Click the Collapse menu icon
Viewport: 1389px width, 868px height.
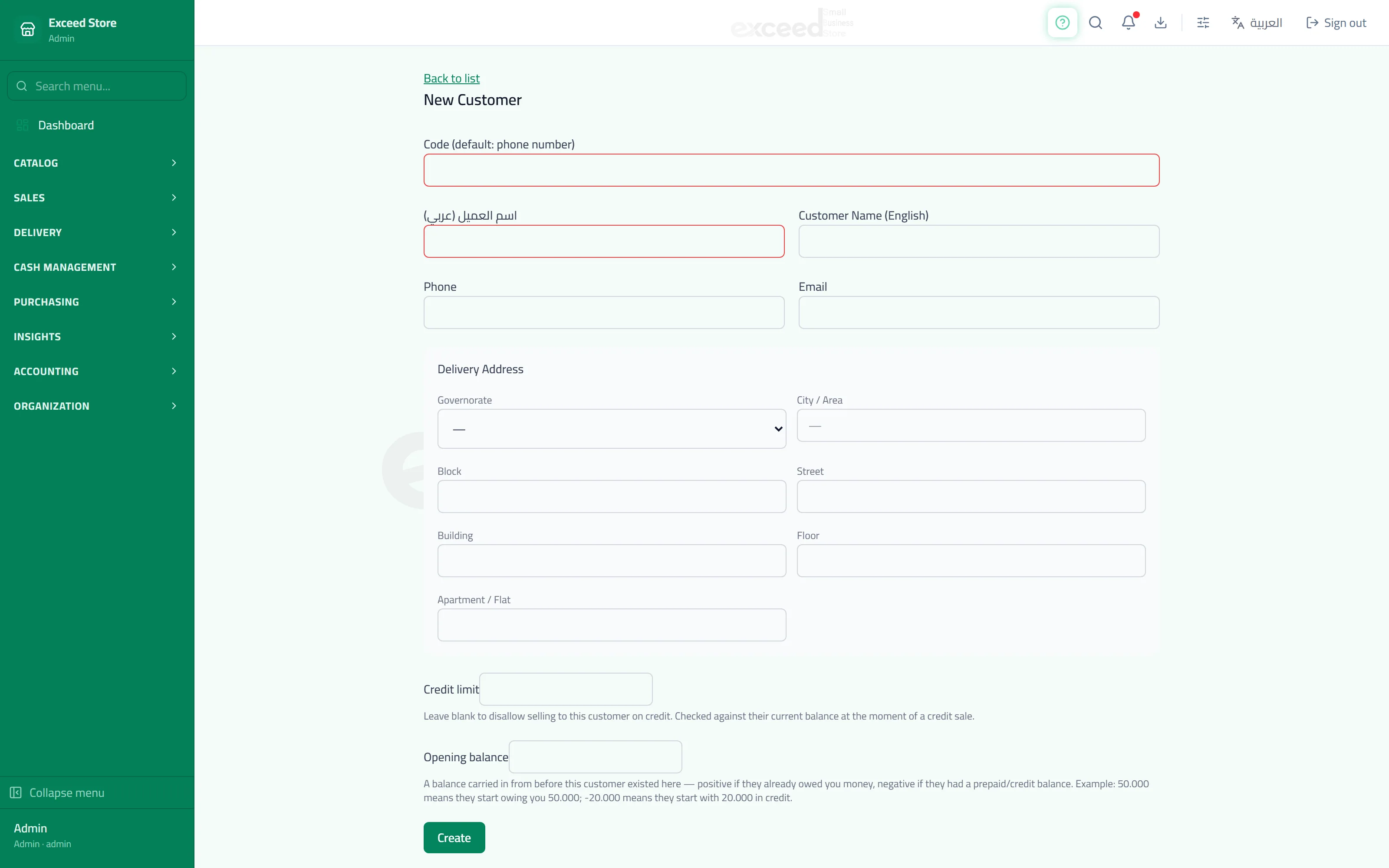tap(16, 792)
